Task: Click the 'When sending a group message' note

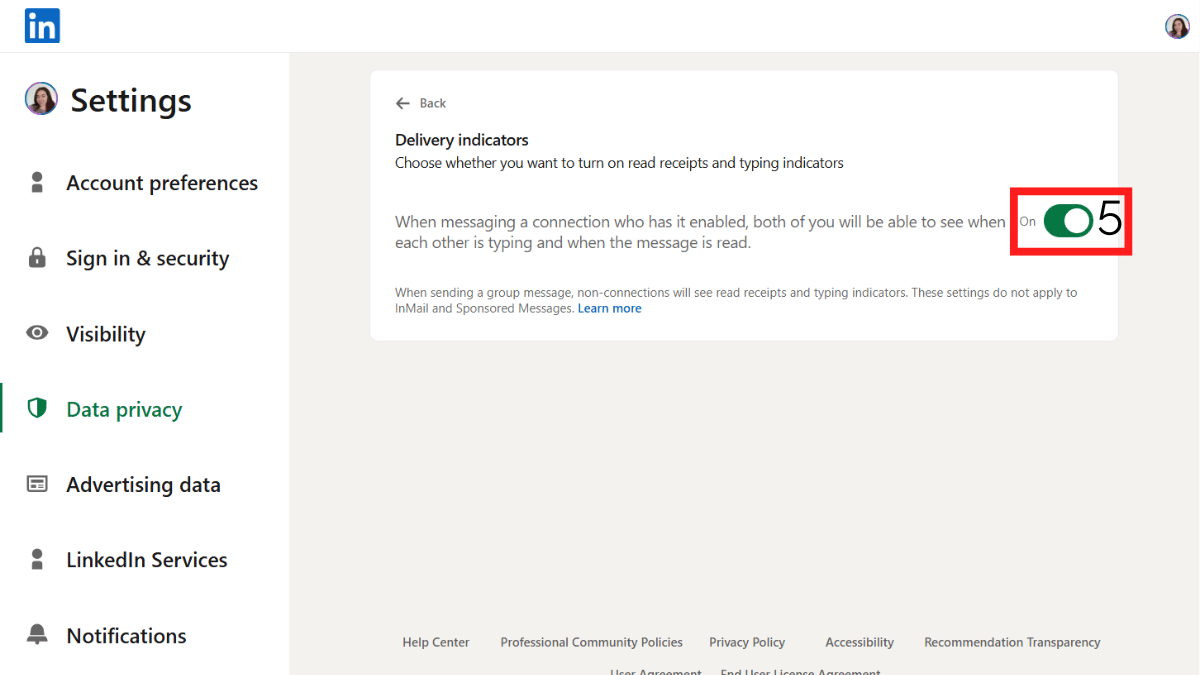Action: click(736, 301)
